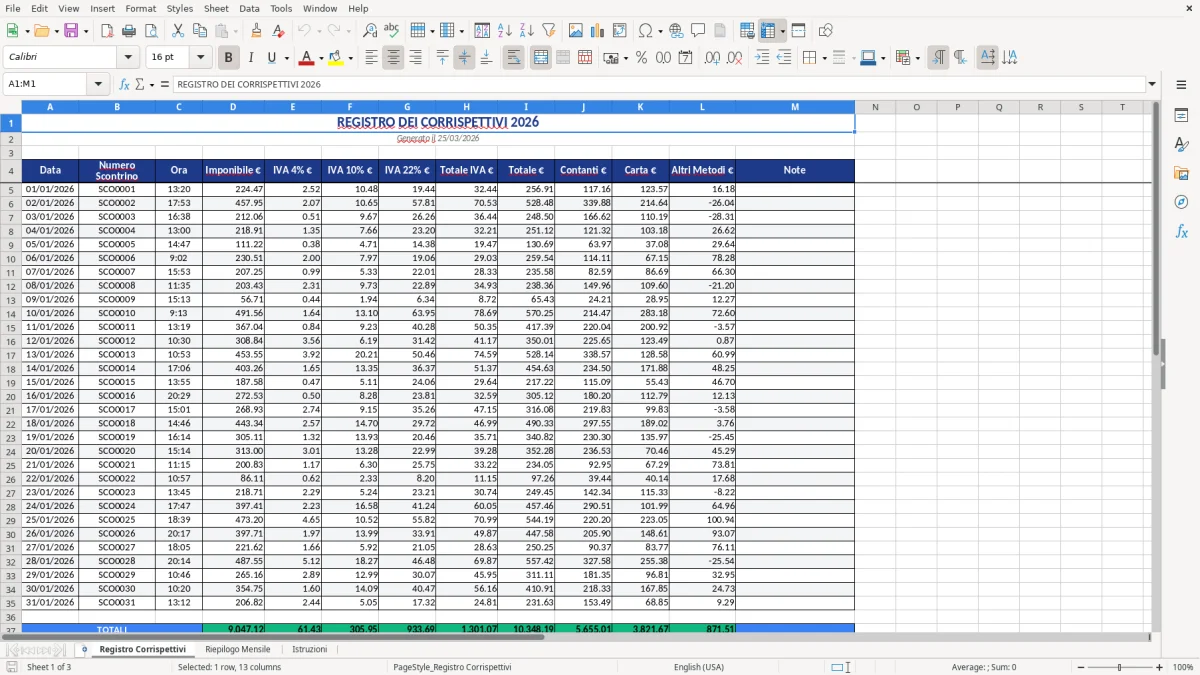
Task: Click the Add Decimal Place icon
Action: 712,58
